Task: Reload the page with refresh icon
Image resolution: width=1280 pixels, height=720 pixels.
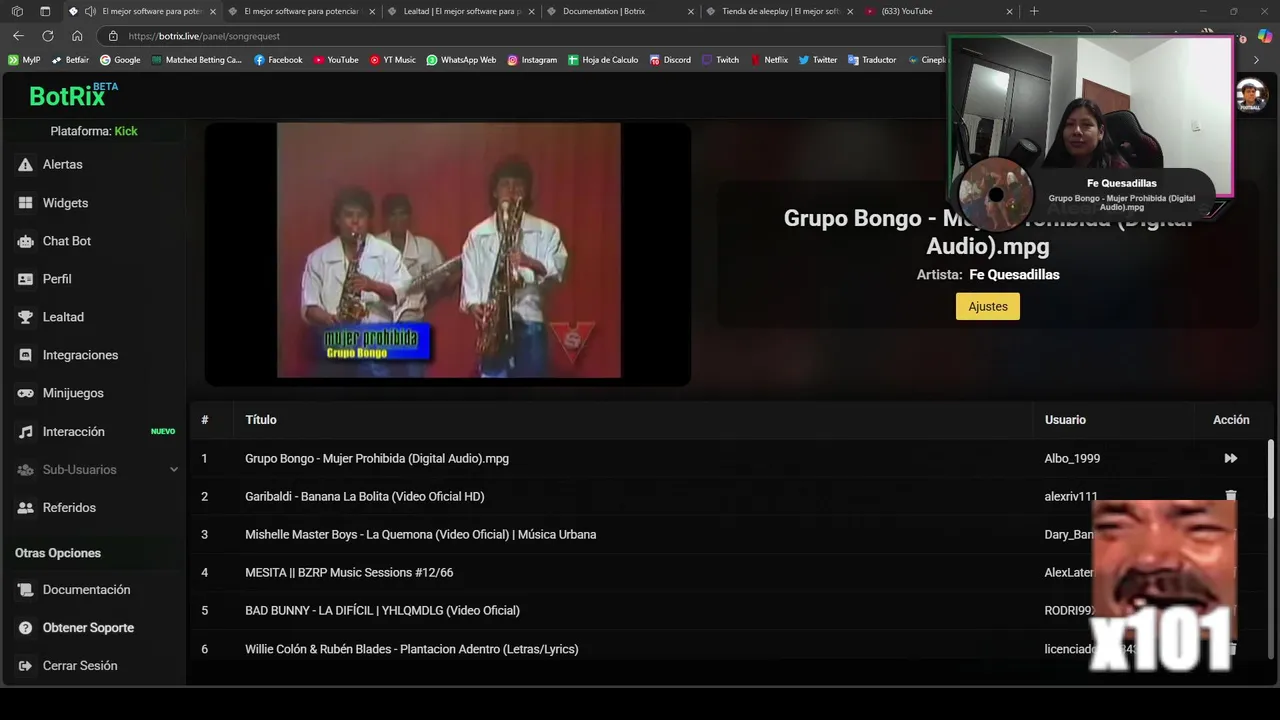Action: pyautogui.click(x=47, y=36)
